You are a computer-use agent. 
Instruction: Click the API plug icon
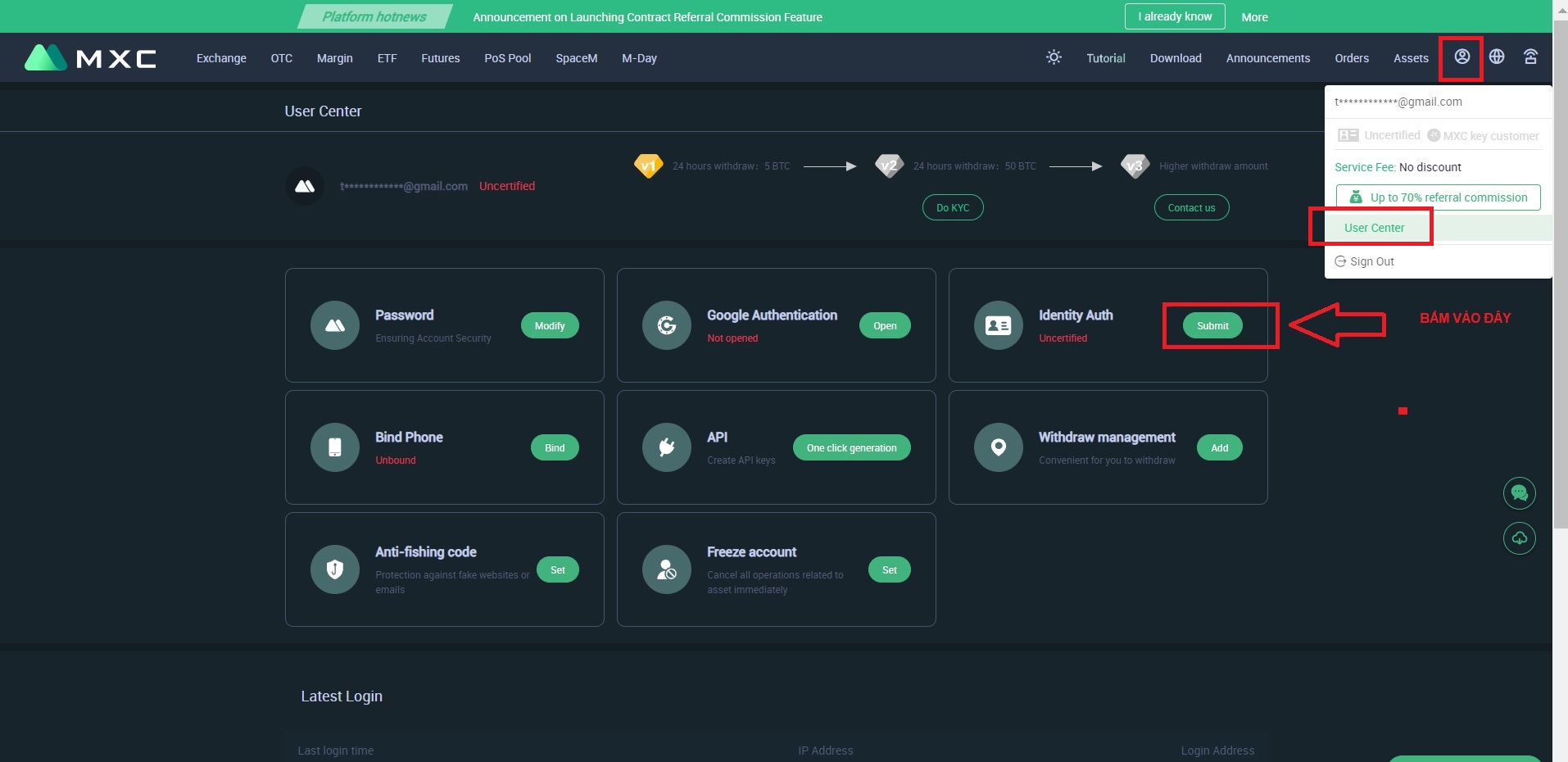[667, 447]
